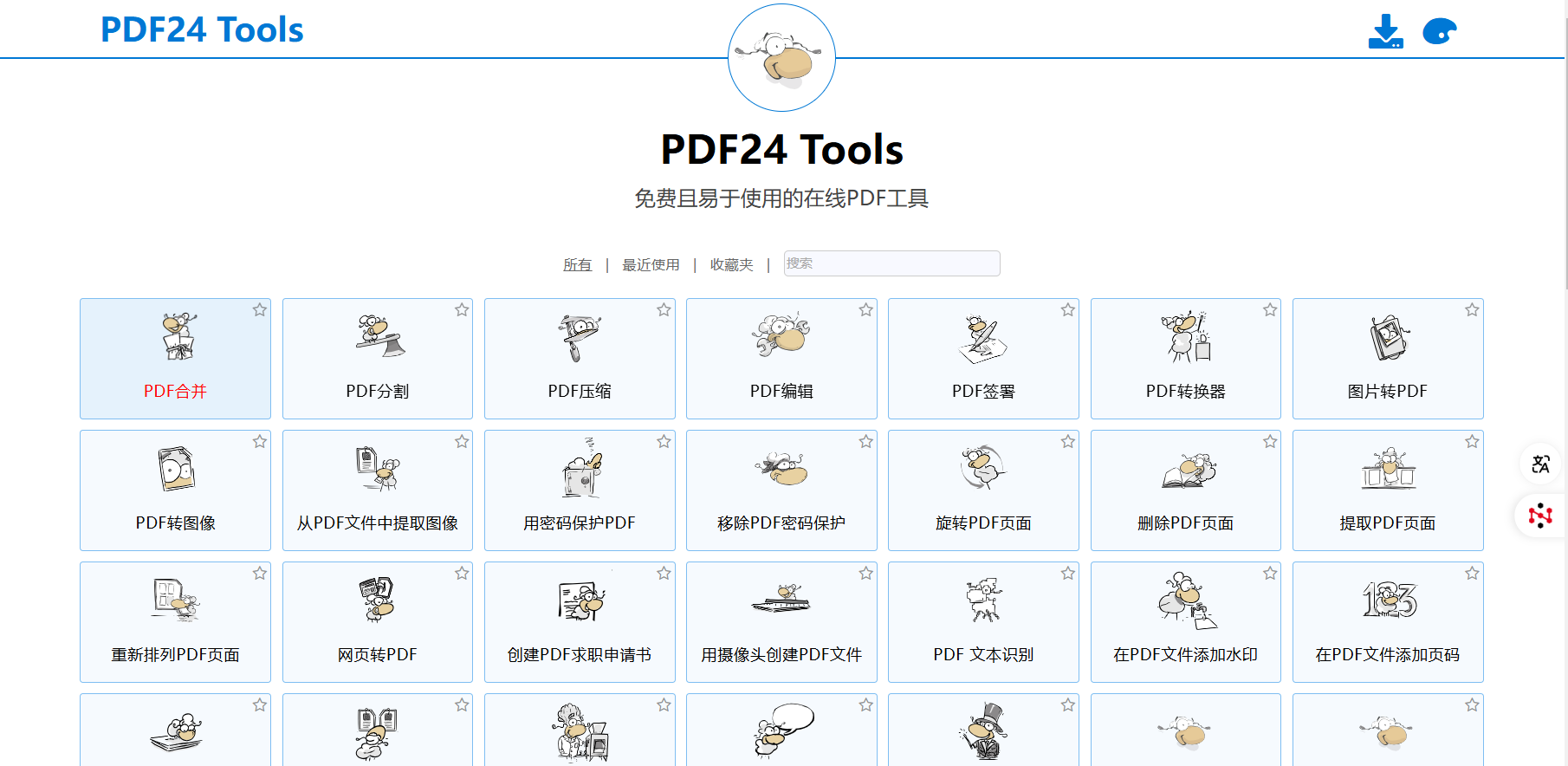Open the PDF合并 merge tool icon
Viewport: 1568px width, 766px height.
[178, 337]
